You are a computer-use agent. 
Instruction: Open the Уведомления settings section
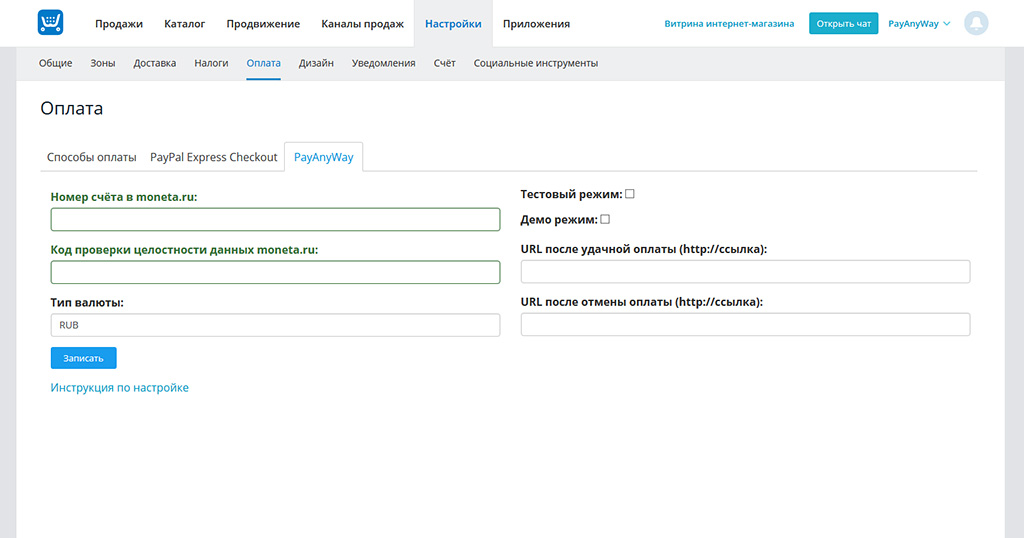tap(383, 63)
